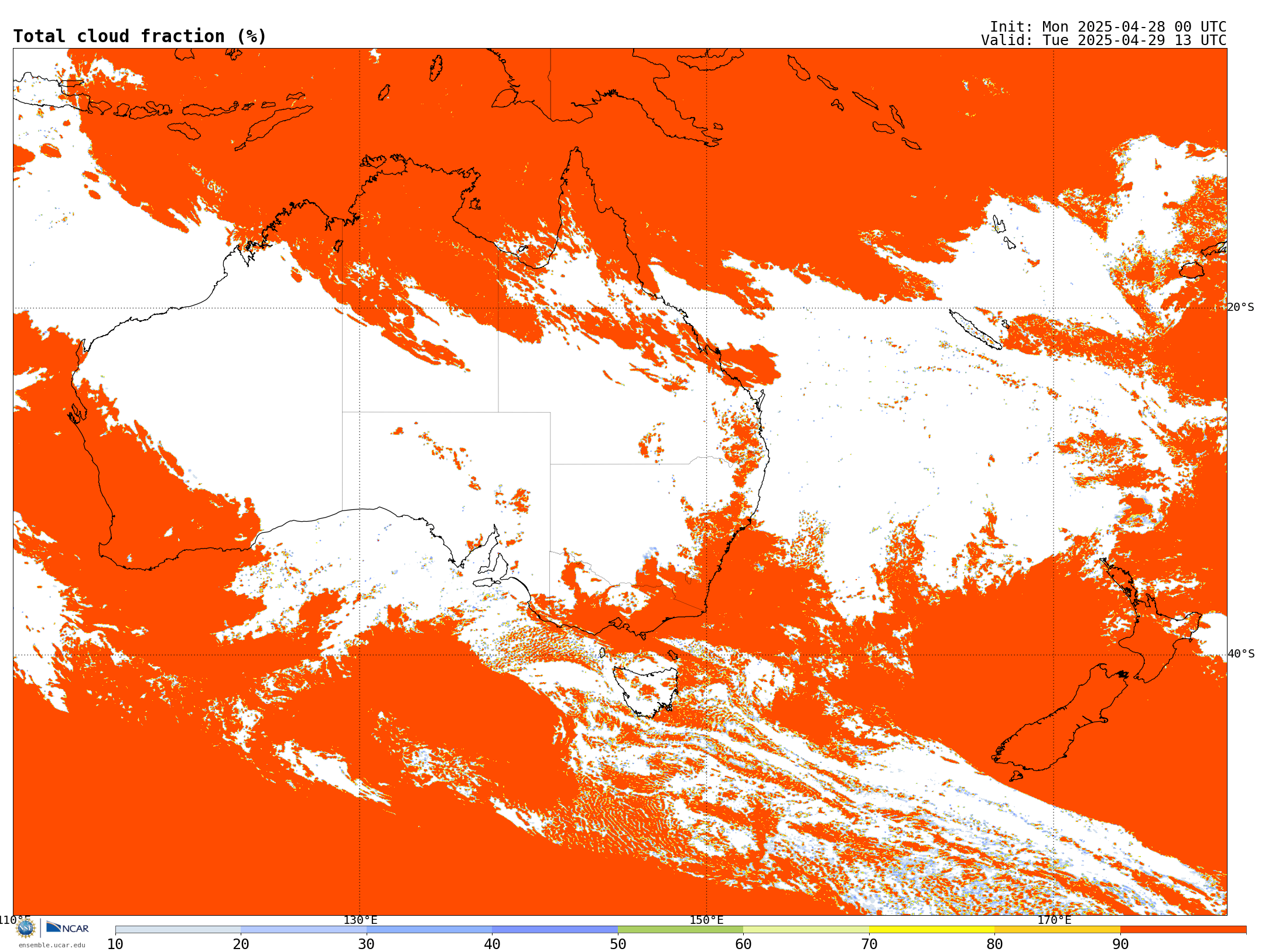This screenshot has width=1265, height=952.
Task: Click Tasmania on the map
Action: pos(646,691)
